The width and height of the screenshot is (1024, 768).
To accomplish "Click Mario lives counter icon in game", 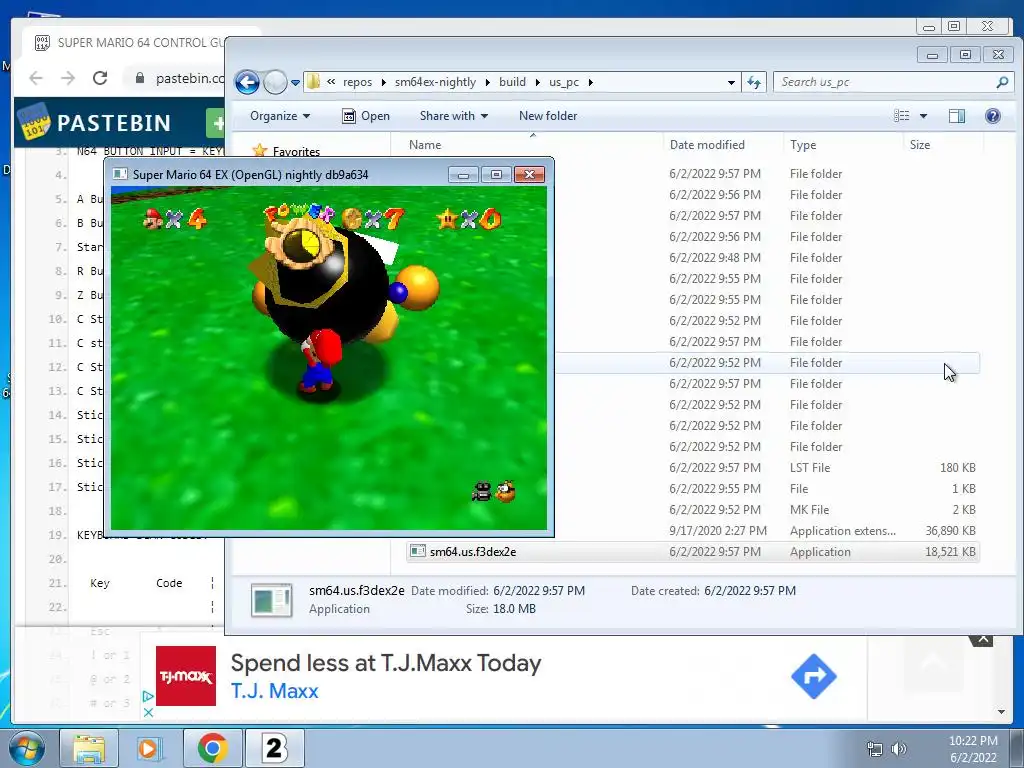I will click(153, 219).
